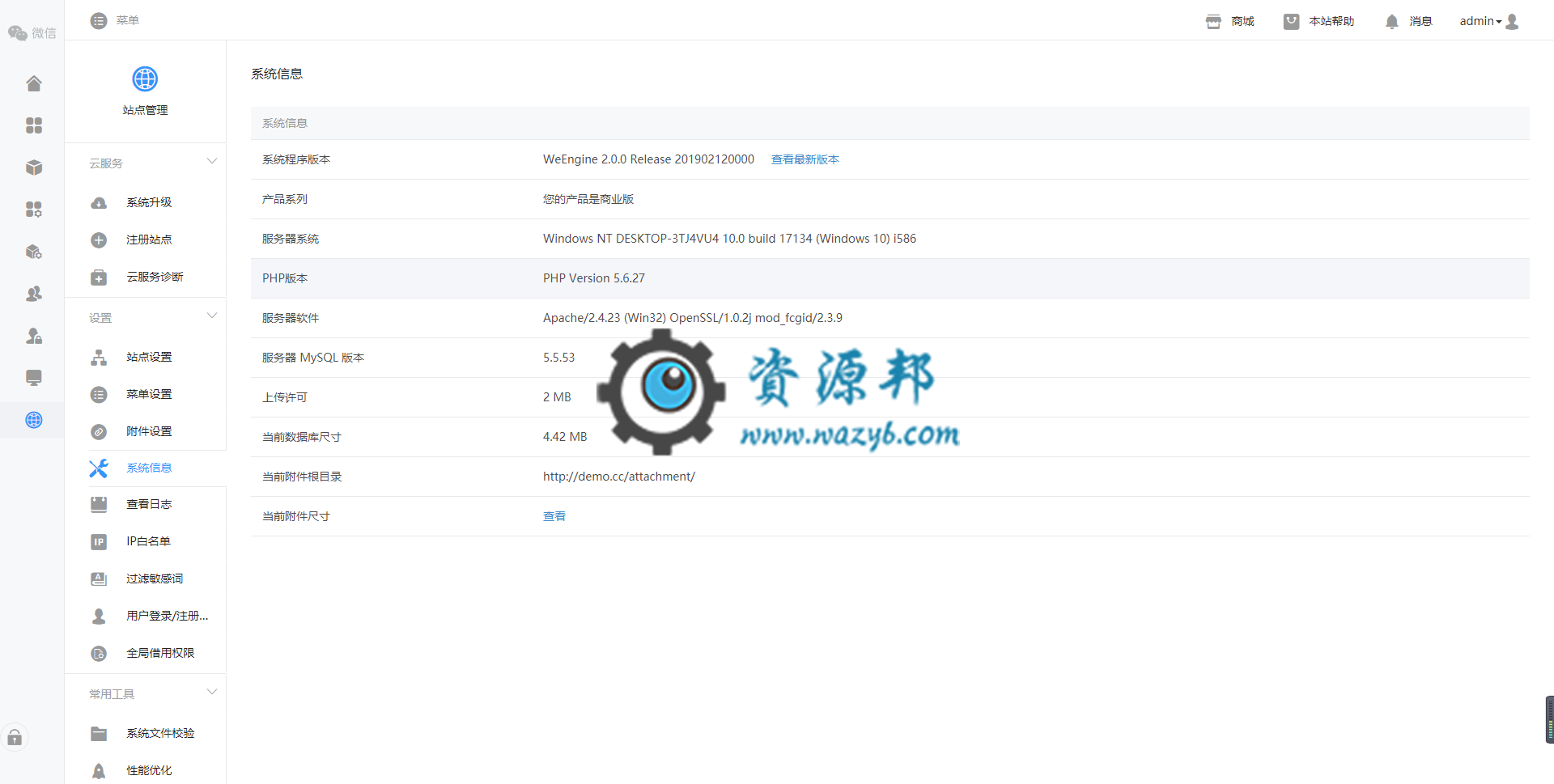Click the calendar icon beside 查看日志
Screen dimensions: 1554x784
(x=99, y=504)
